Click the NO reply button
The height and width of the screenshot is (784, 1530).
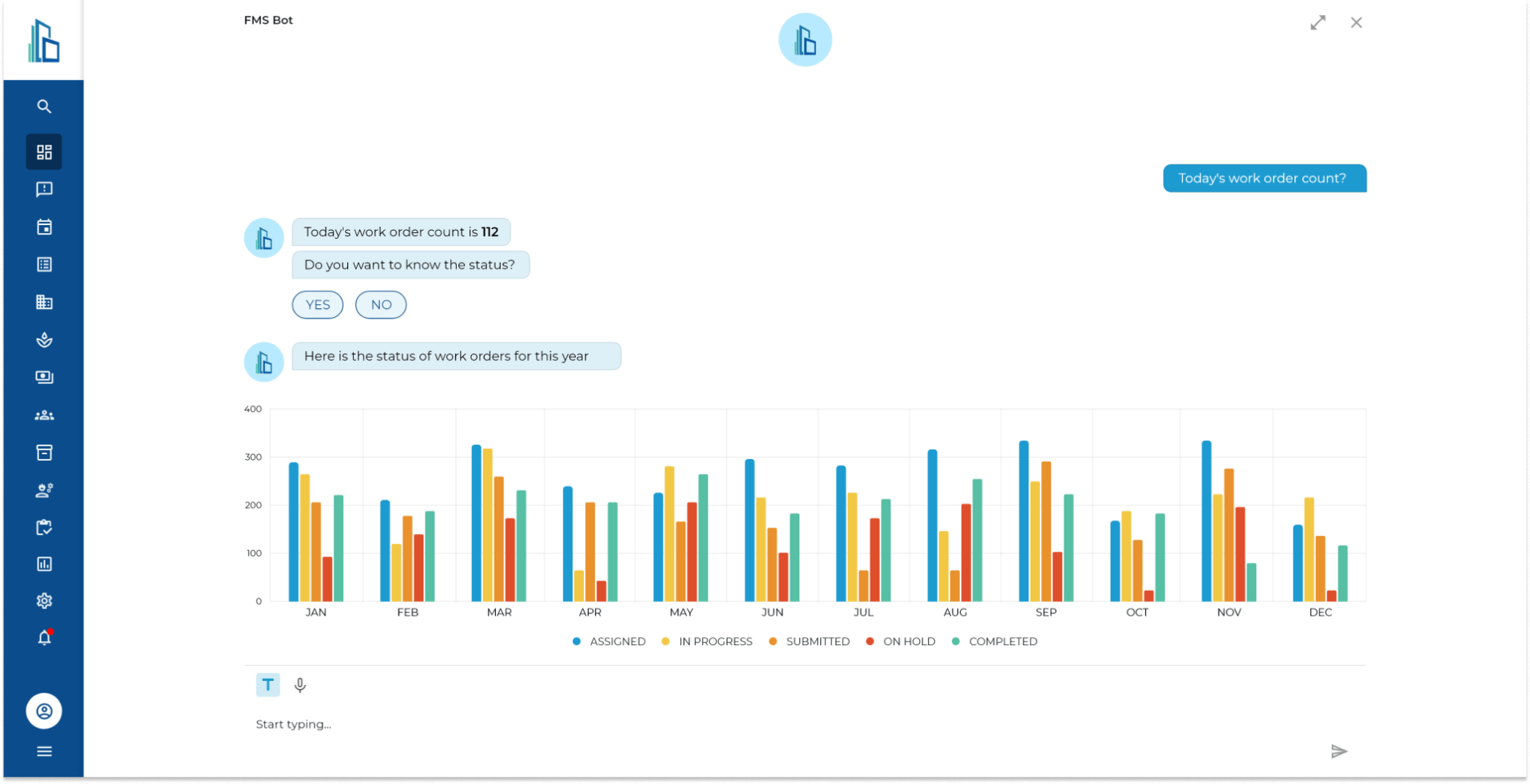click(381, 305)
